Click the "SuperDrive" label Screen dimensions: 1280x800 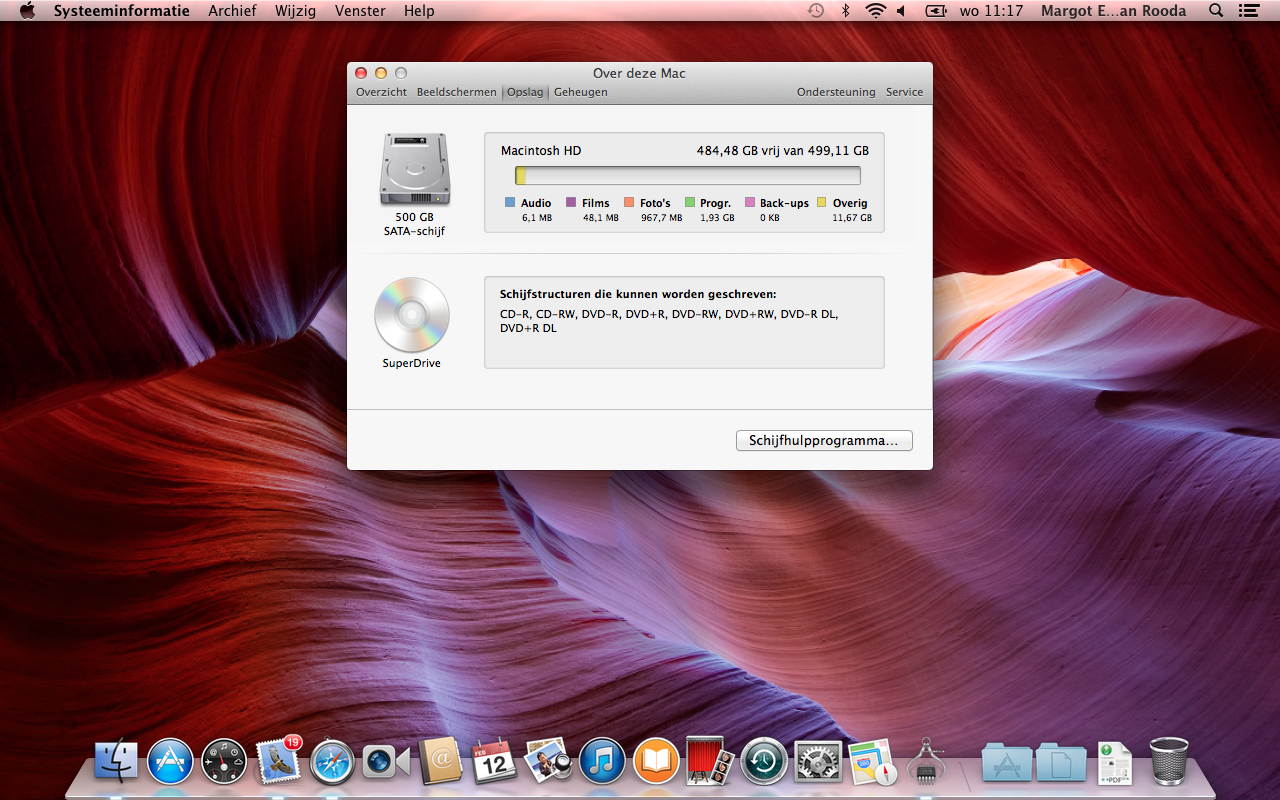[412, 363]
